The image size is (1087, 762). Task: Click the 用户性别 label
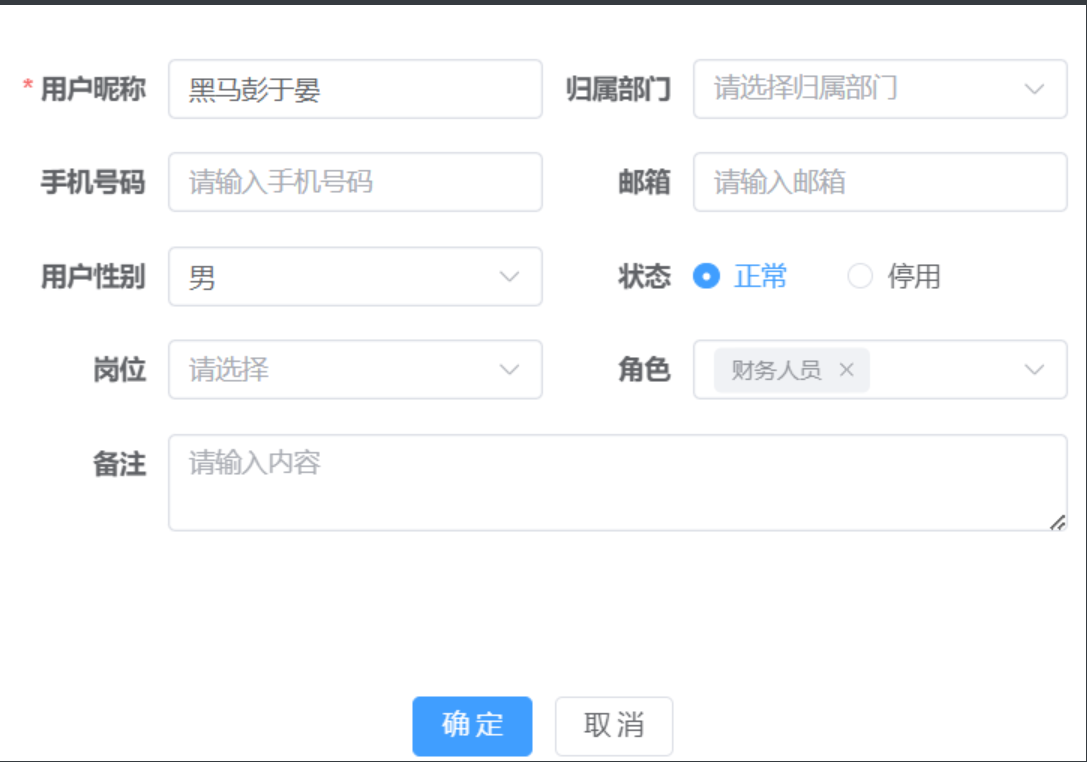click(93, 276)
